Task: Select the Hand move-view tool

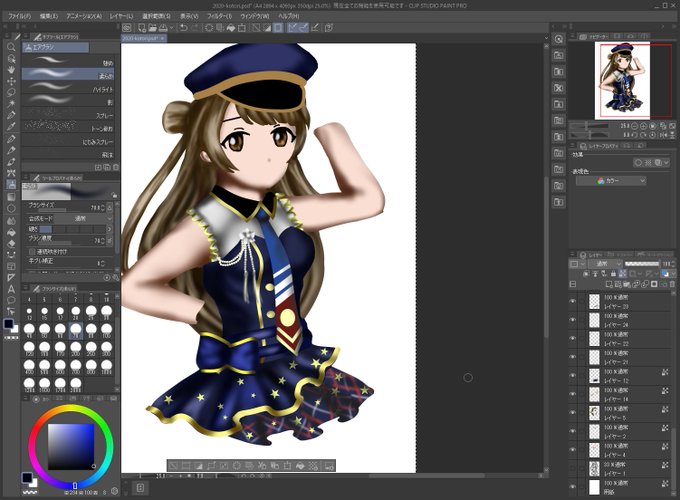Action: [x=11, y=69]
